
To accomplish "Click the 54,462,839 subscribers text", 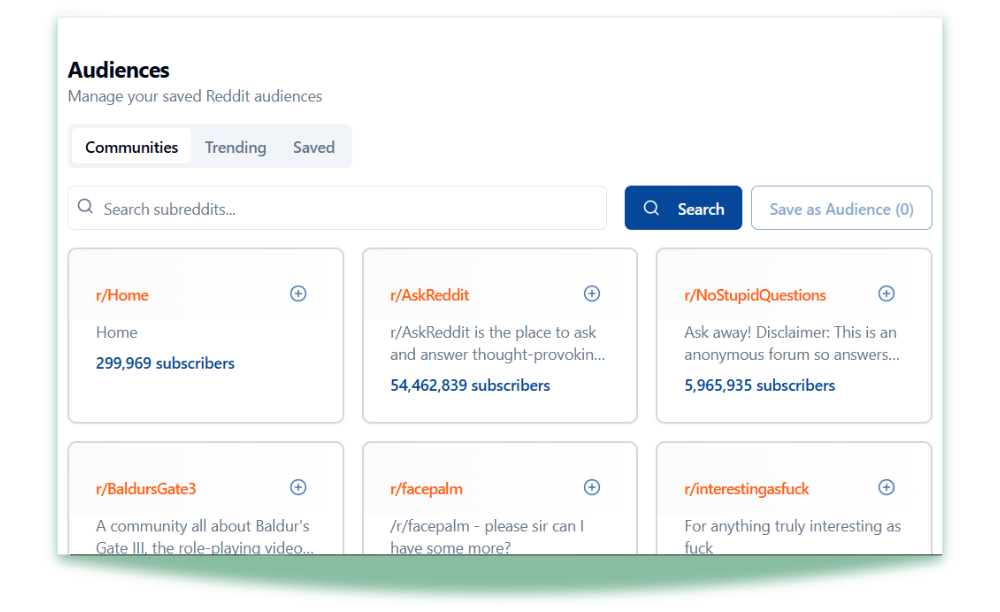I will [x=470, y=386].
